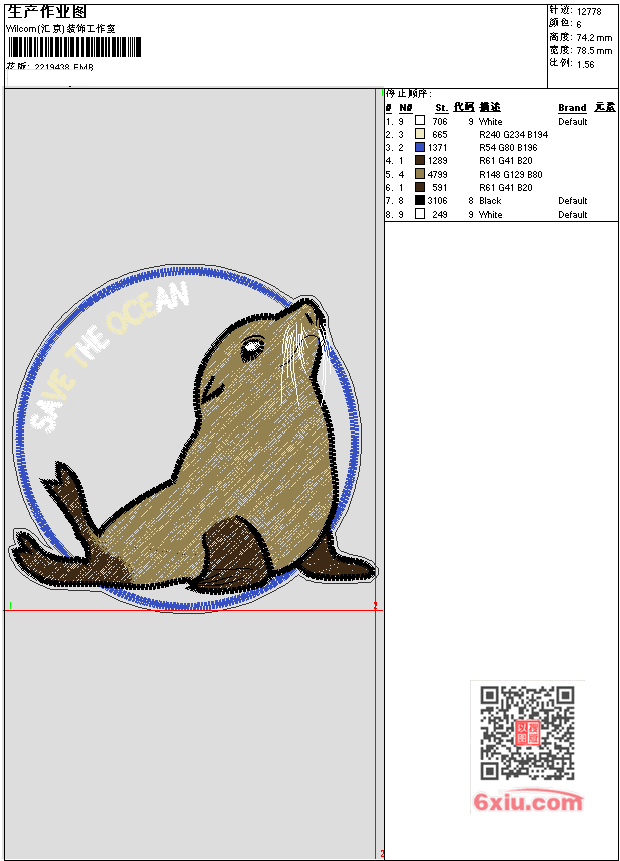Click the 针迹 stitch count value 12778
The width and height of the screenshot is (620, 861).
(592, 11)
